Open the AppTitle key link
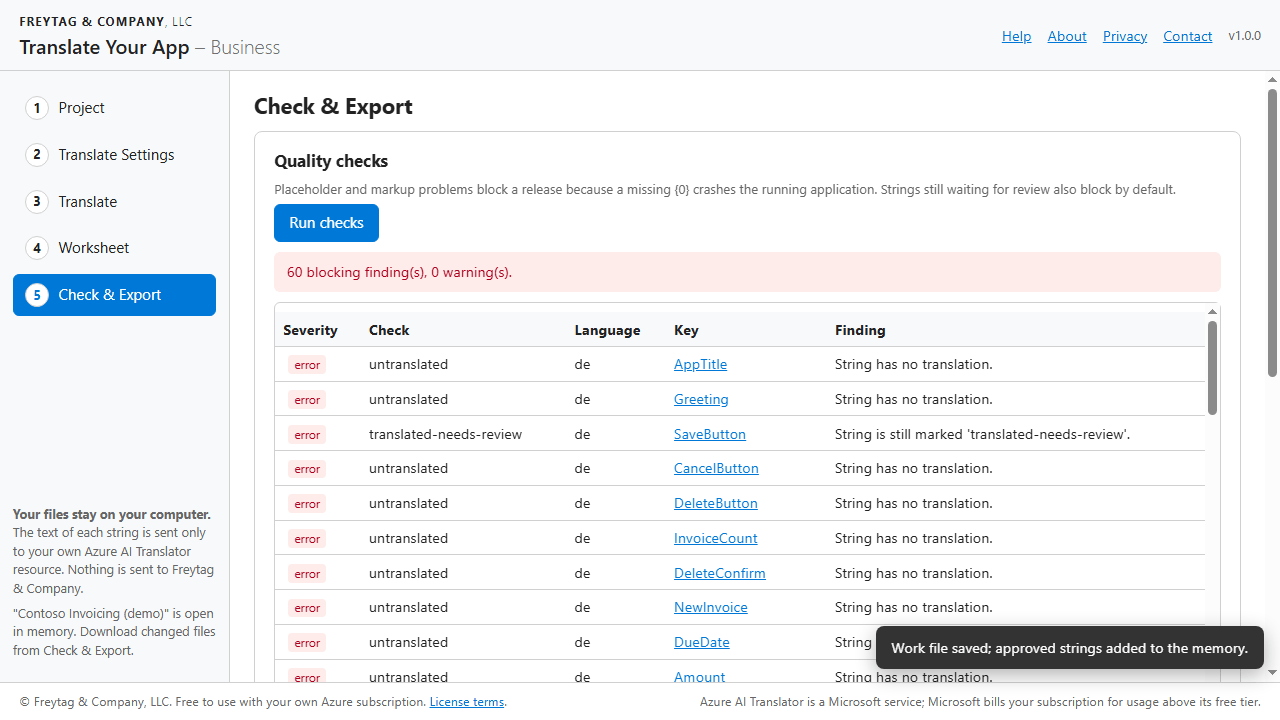 [x=700, y=364]
